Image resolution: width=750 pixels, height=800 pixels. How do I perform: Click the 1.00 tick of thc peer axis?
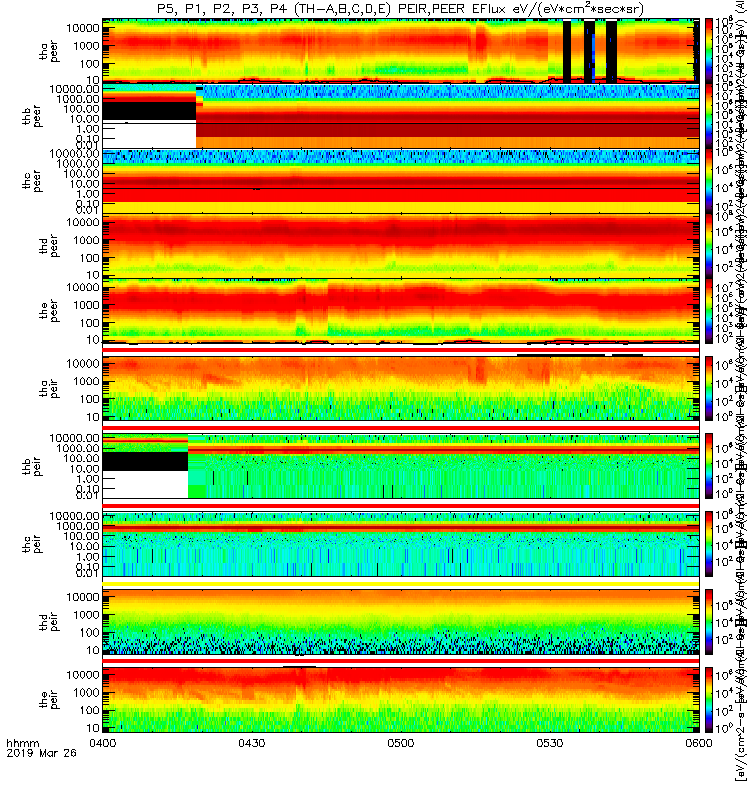[88, 194]
